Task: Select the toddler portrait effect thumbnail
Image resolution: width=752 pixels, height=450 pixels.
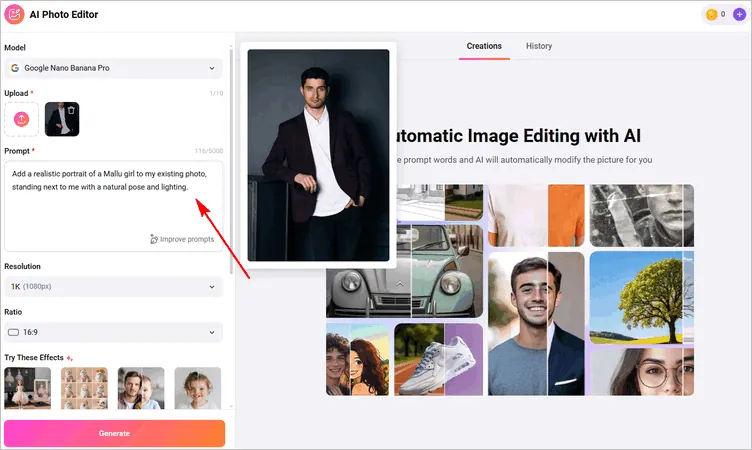Action: coord(198,388)
